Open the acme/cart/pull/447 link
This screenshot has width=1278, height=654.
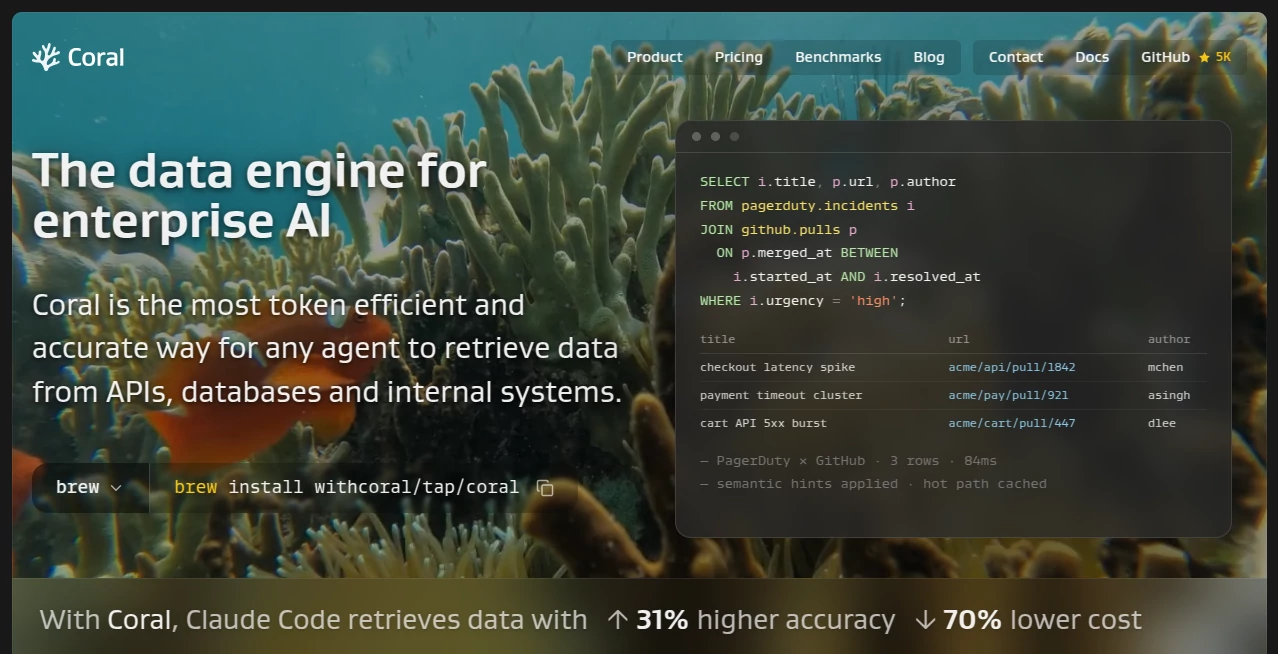coord(1012,423)
